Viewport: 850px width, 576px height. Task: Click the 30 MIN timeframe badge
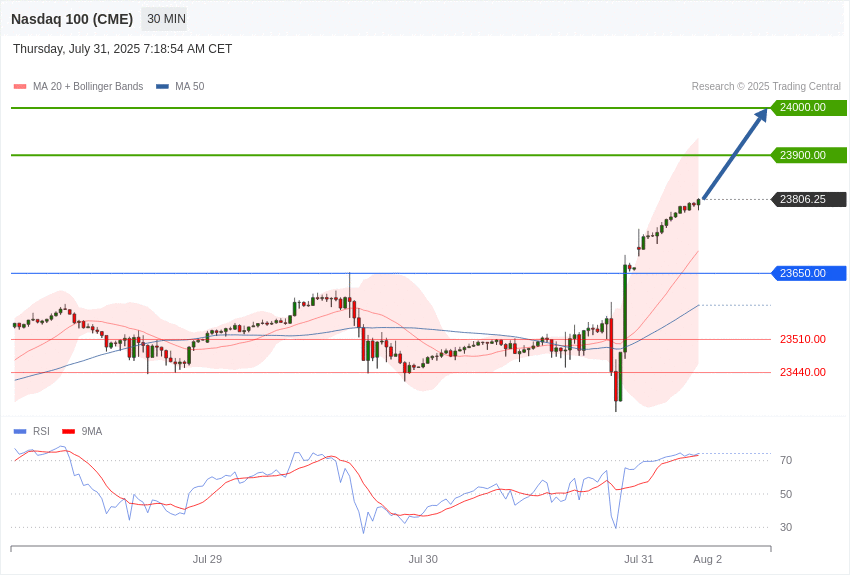coord(164,19)
